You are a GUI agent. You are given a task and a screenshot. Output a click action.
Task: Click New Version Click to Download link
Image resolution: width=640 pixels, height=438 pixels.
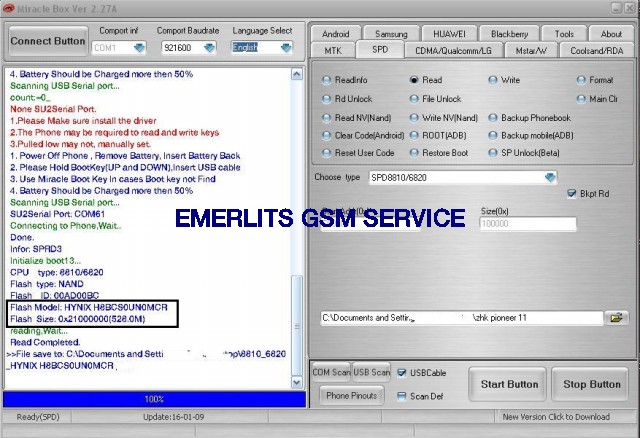click(556, 417)
